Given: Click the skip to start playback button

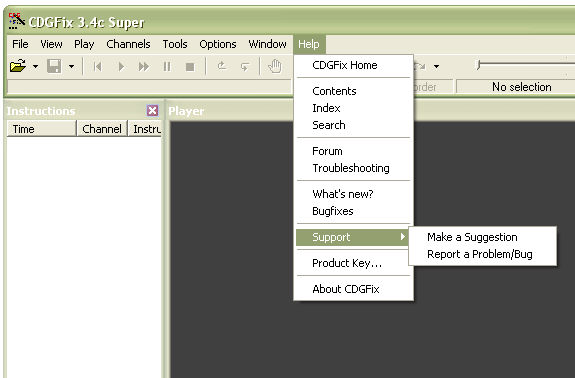Looking at the screenshot, I should (x=97, y=67).
